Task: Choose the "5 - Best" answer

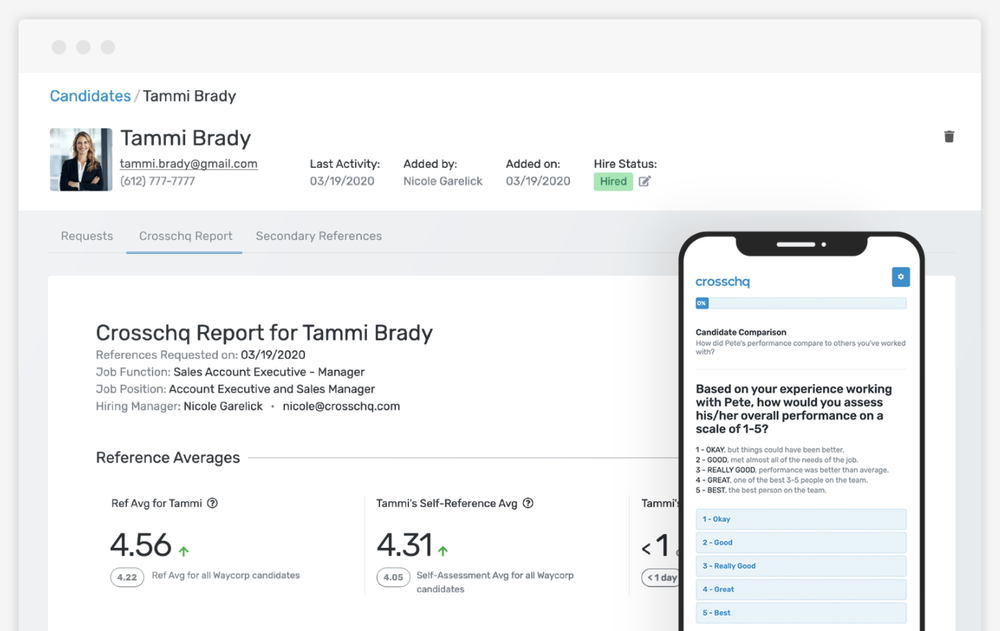Action: 801,612
